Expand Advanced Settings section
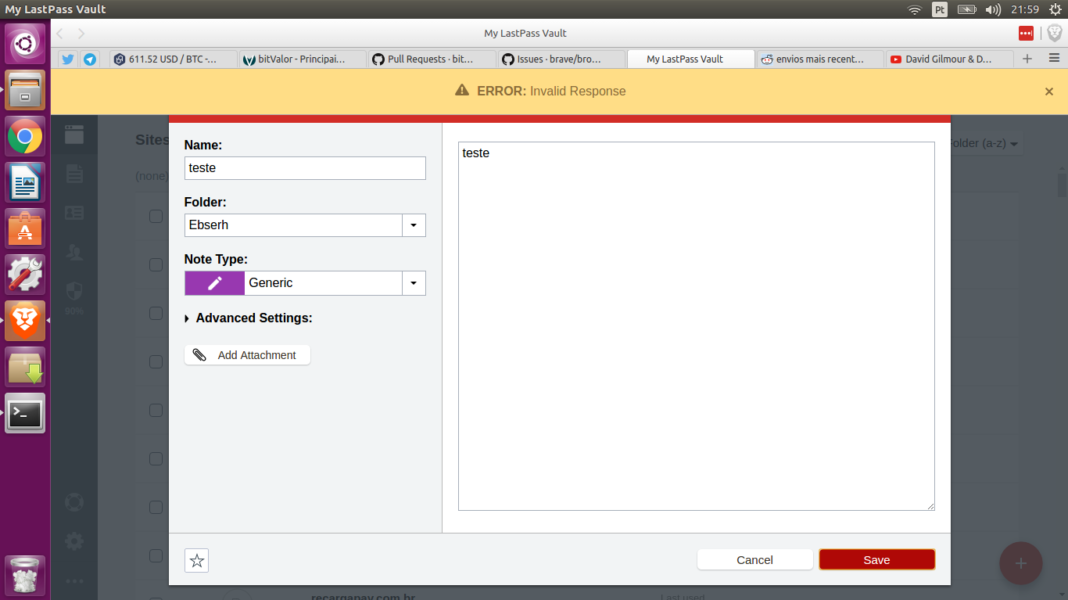Image resolution: width=1068 pixels, height=600 pixels. pos(248,318)
